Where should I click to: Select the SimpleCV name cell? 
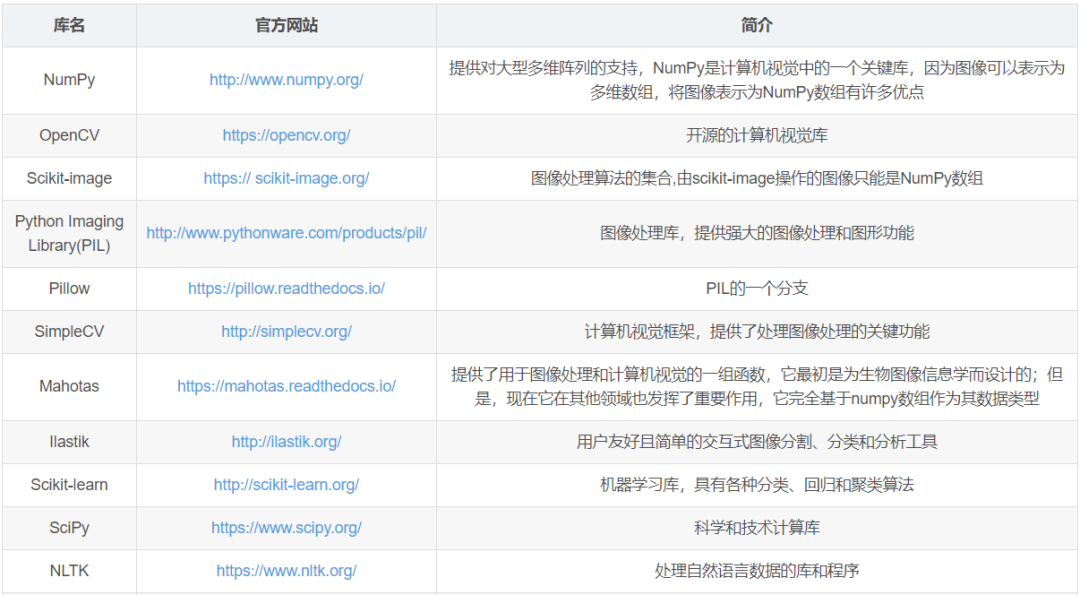click(69, 332)
